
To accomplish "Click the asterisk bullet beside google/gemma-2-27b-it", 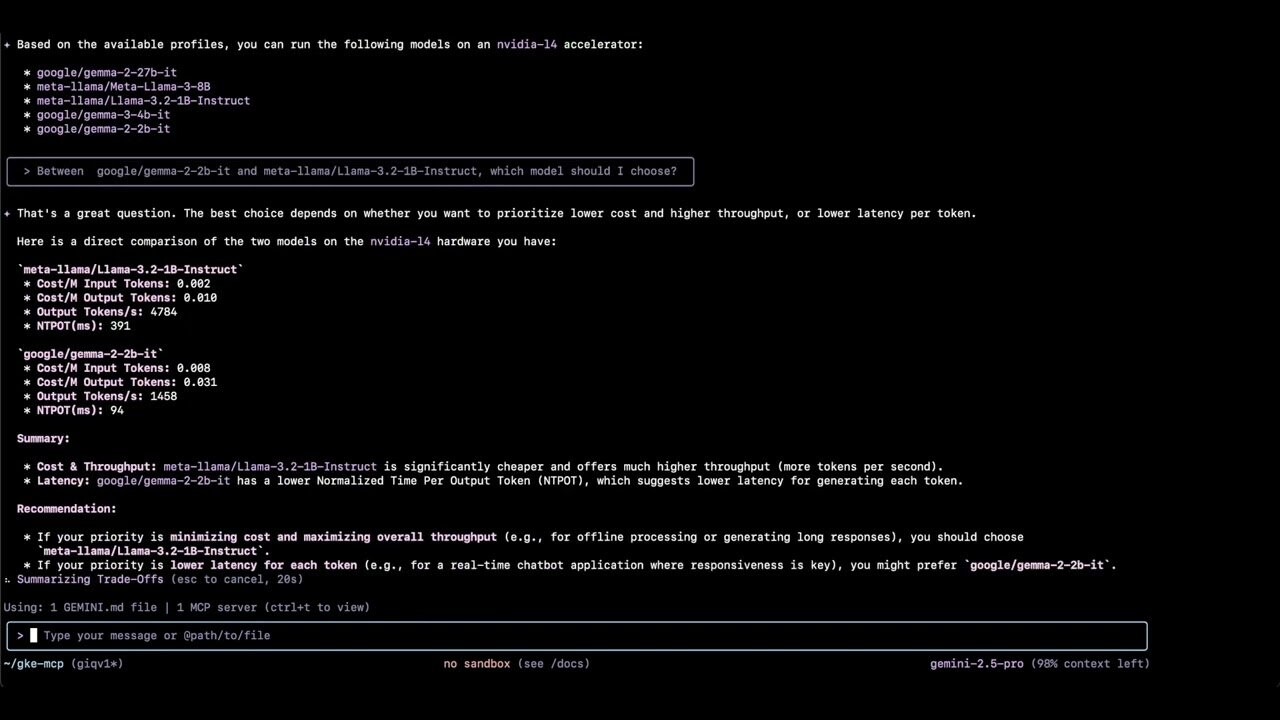I will 27,72.
